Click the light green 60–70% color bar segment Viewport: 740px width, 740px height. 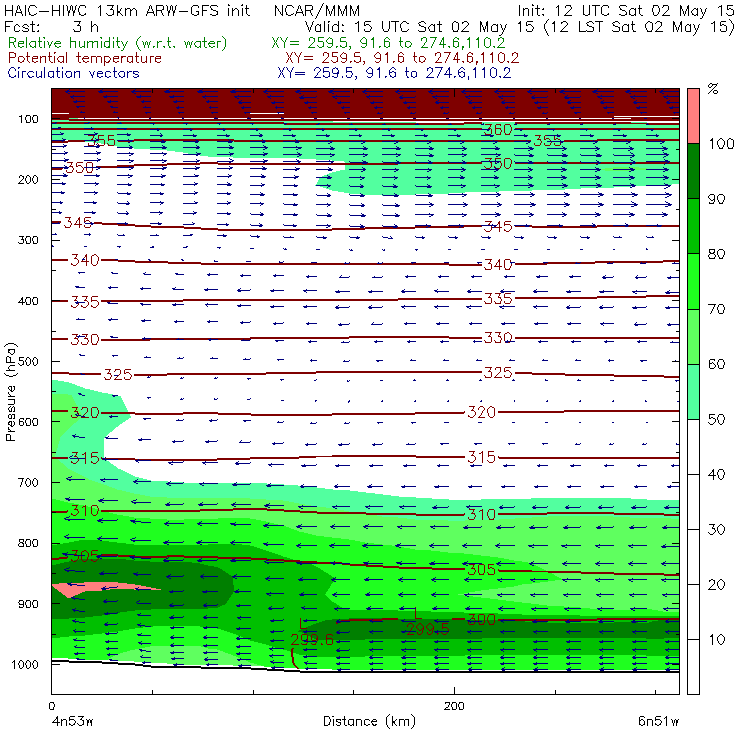pos(693,336)
